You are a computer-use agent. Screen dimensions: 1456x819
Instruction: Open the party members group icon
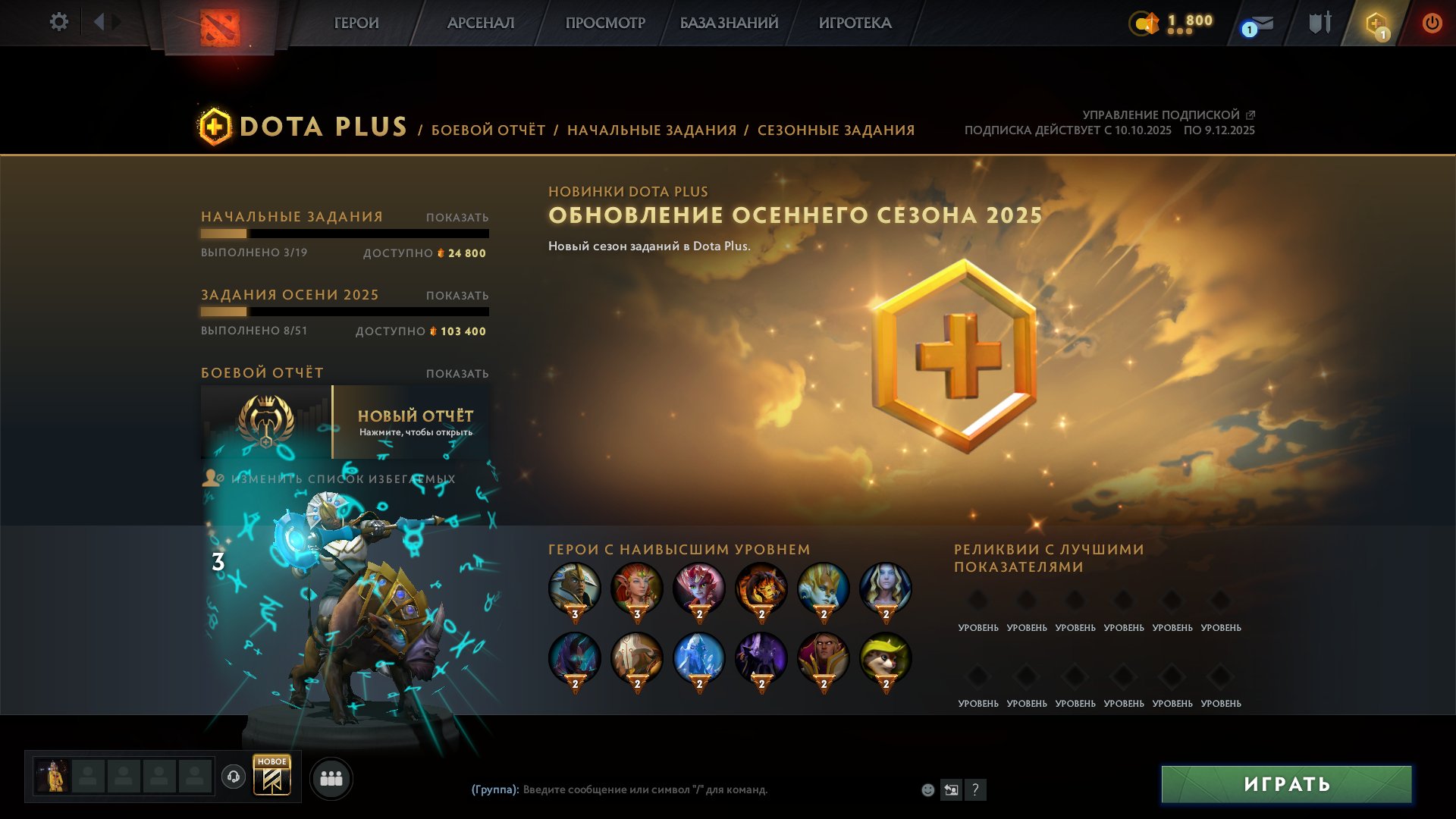[331, 778]
